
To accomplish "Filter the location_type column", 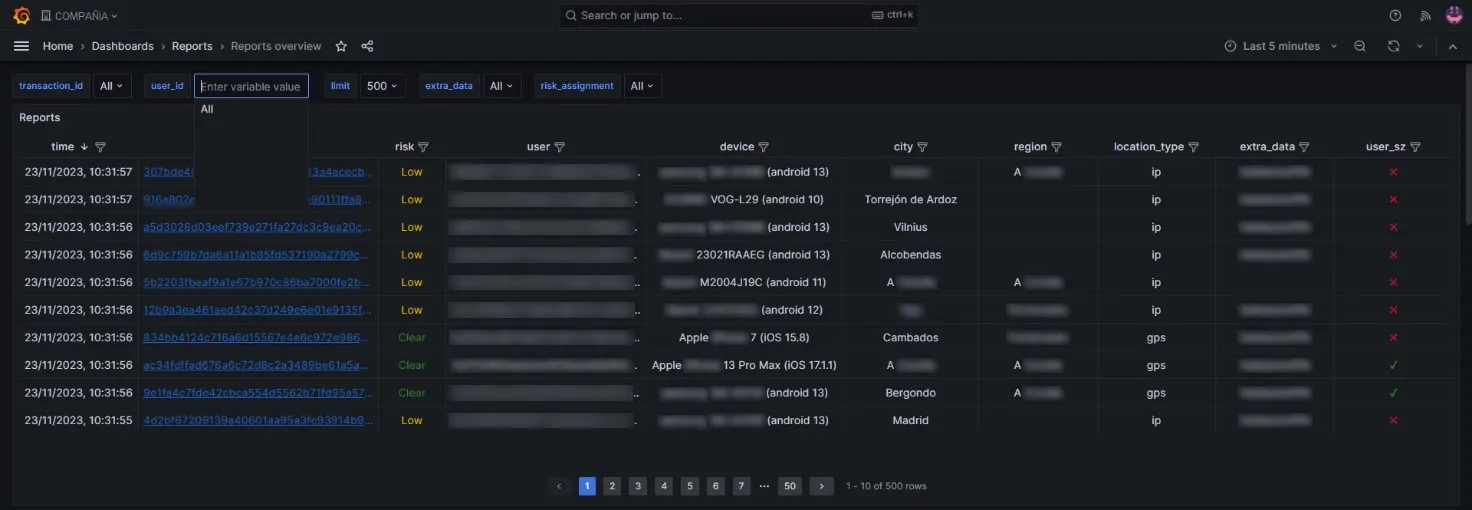I will point(1193,147).
